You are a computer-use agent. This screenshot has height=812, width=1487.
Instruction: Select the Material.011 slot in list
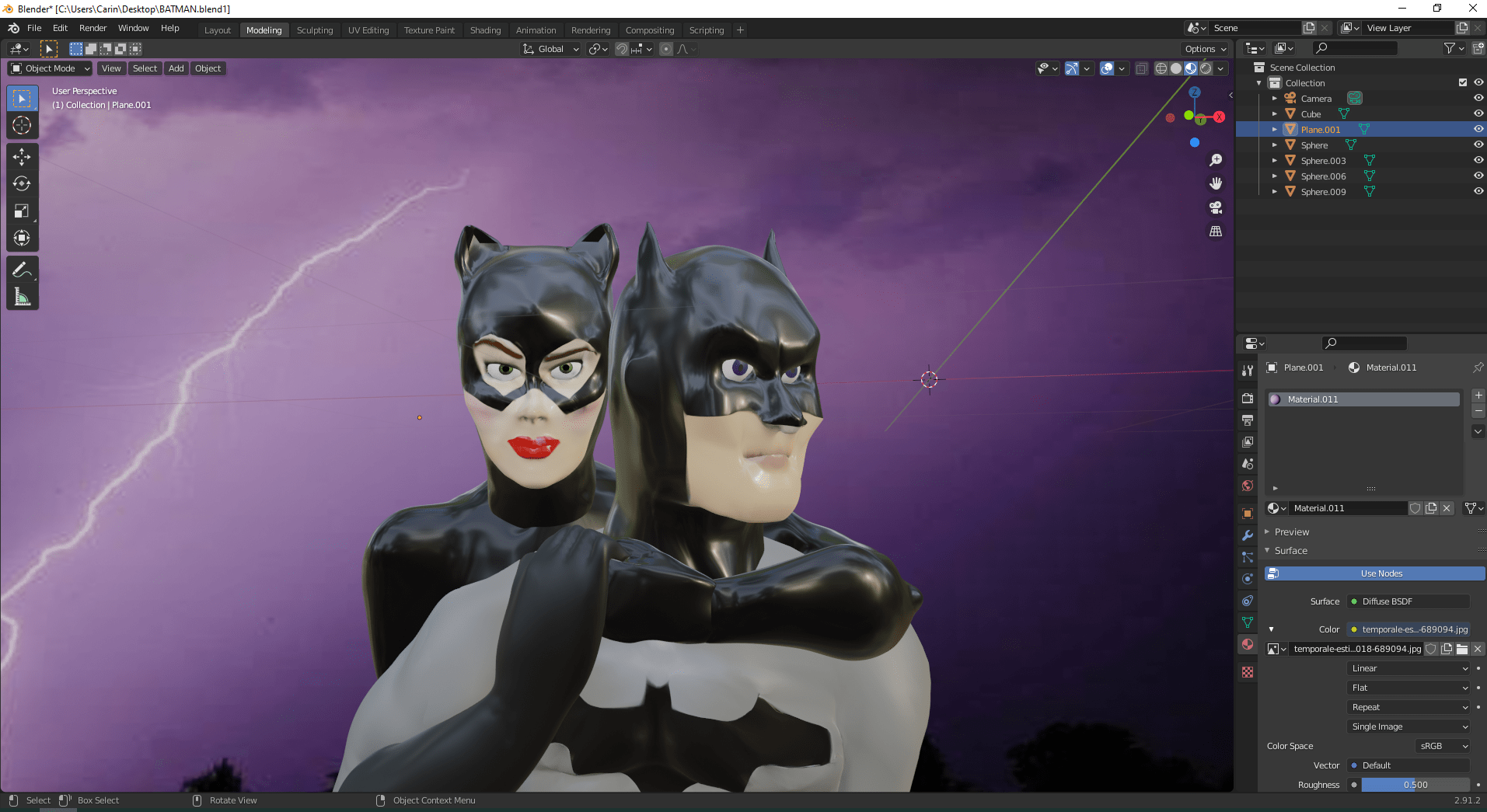click(x=1364, y=399)
